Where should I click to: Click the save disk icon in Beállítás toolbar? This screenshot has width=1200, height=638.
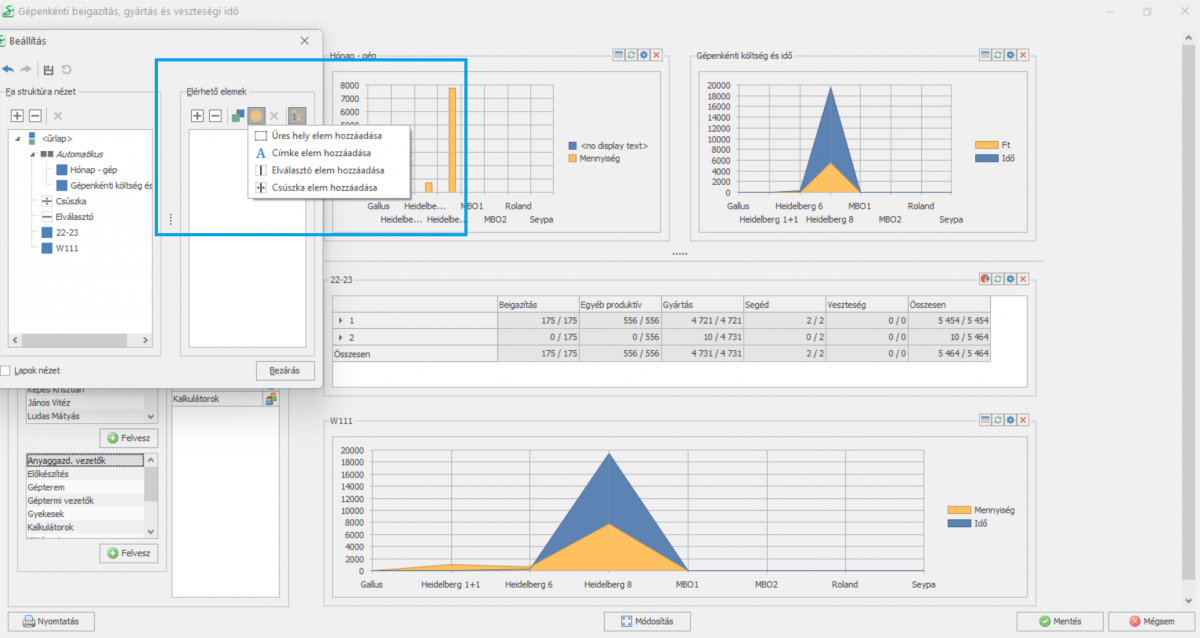48,70
